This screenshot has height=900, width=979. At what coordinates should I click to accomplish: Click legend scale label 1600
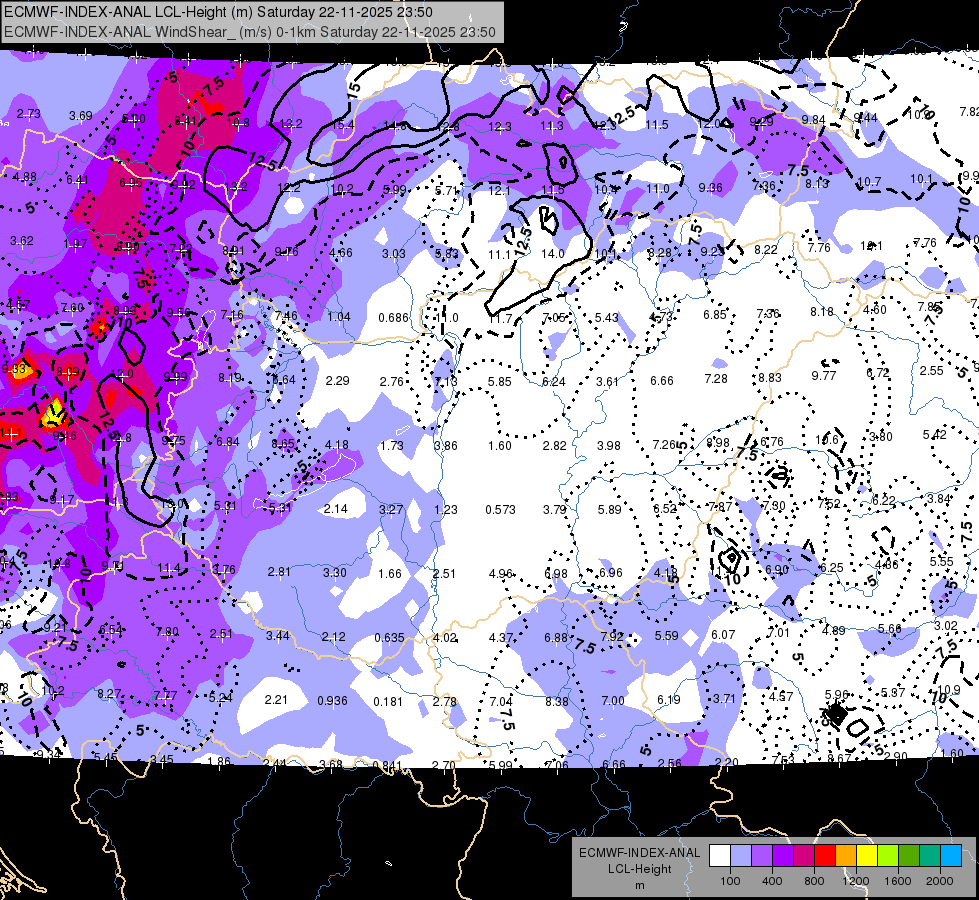coord(898,881)
